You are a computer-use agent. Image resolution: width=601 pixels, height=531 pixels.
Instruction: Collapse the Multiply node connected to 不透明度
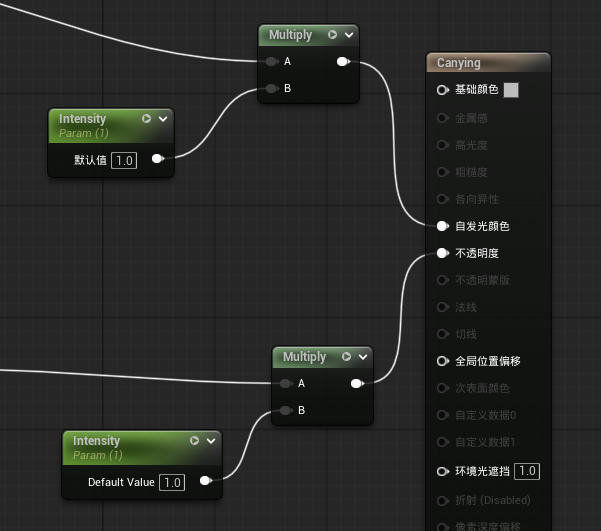(x=363, y=357)
